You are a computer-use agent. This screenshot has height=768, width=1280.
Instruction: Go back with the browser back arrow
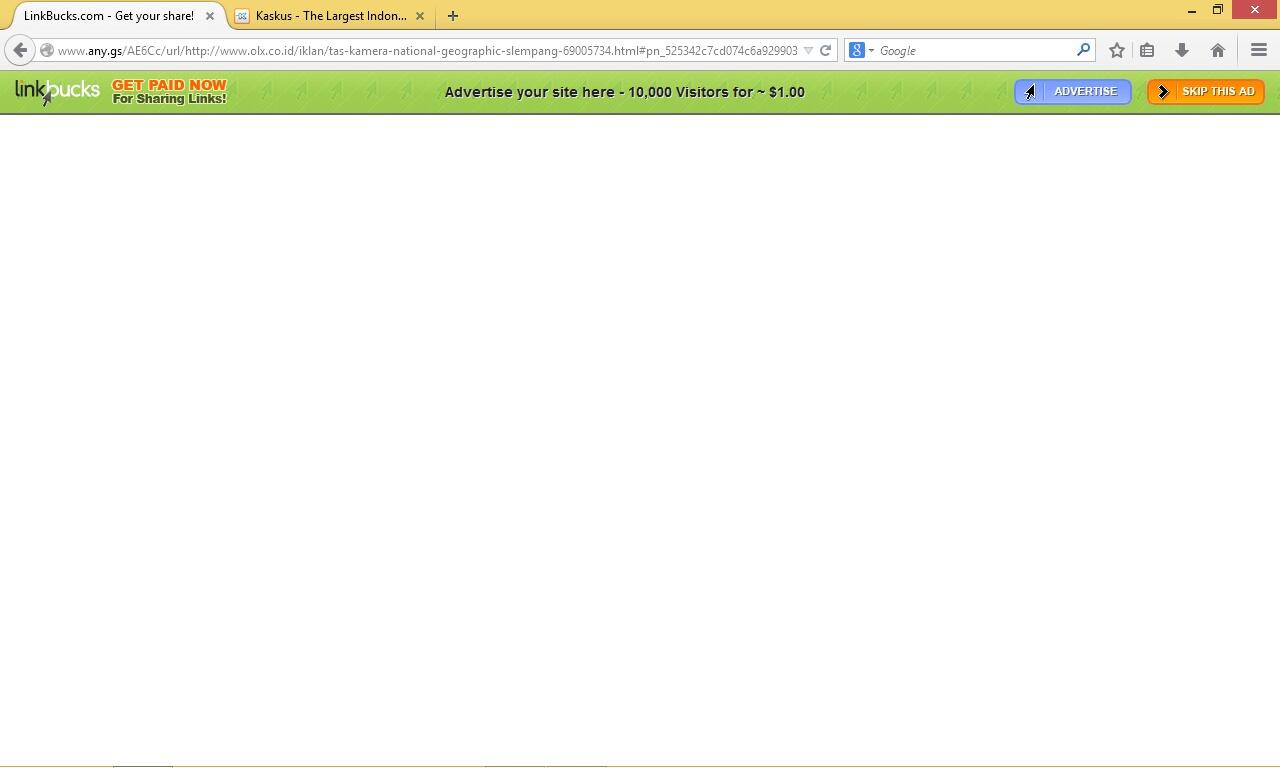point(20,50)
